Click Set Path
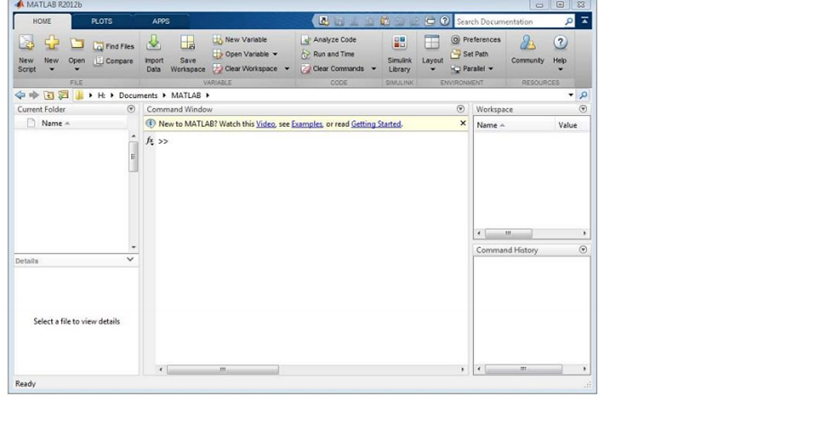The height and width of the screenshot is (430, 819). pyautogui.click(x=469, y=54)
